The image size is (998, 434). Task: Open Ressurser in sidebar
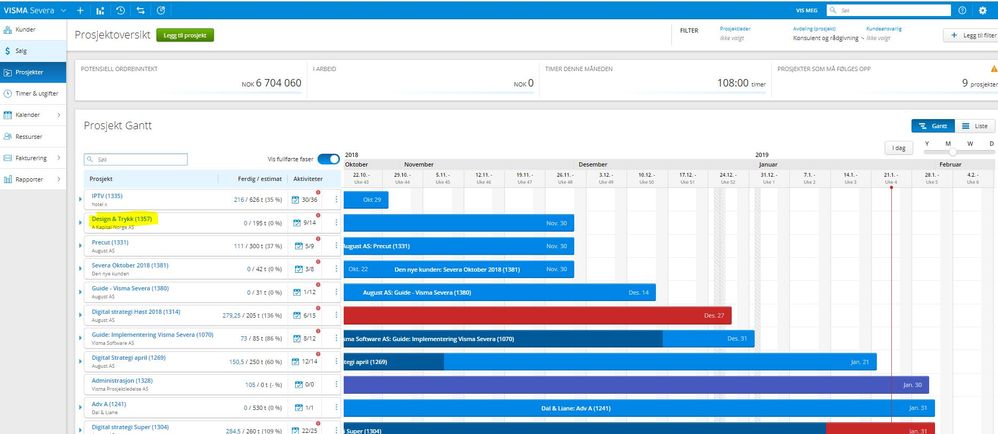[x=33, y=136]
